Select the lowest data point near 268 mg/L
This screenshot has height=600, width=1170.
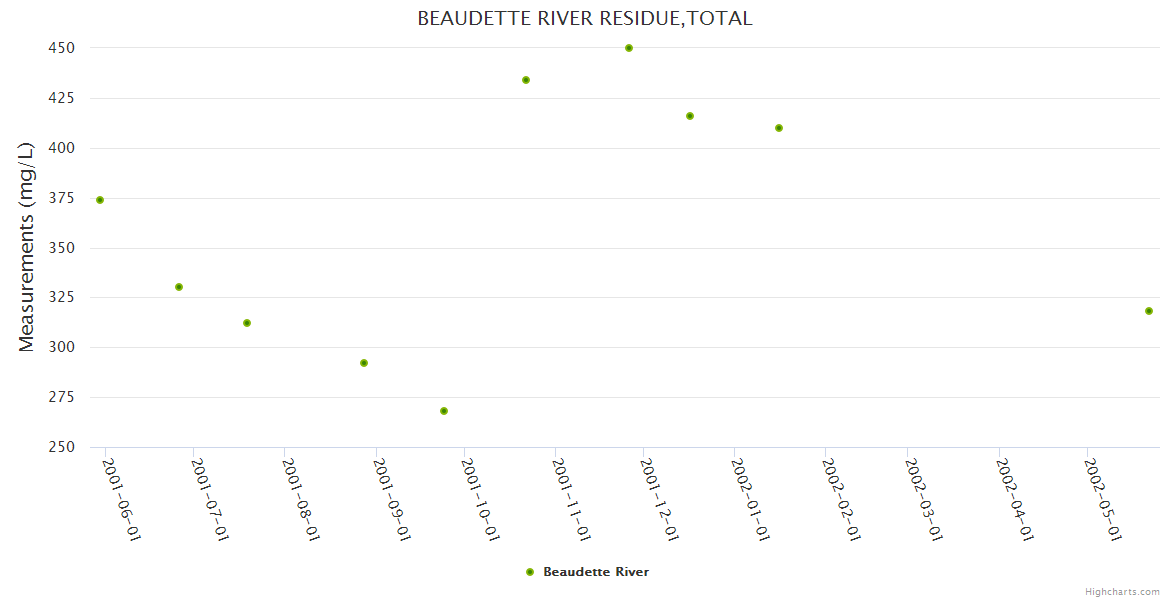444,411
